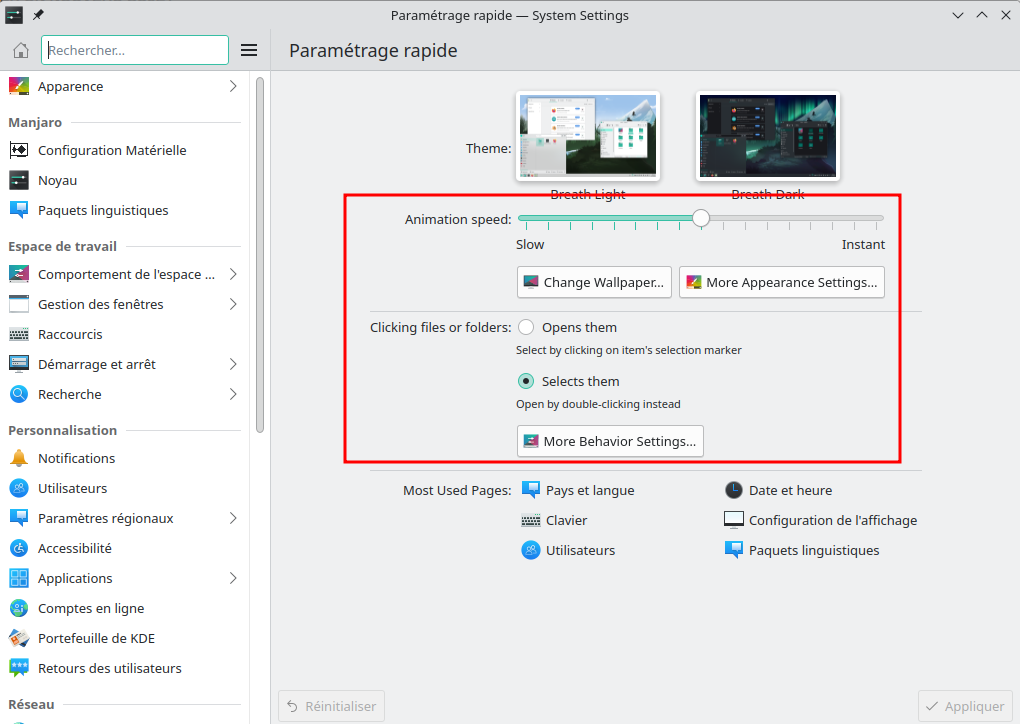Select 'Opens them' radio button

point(526,327)
